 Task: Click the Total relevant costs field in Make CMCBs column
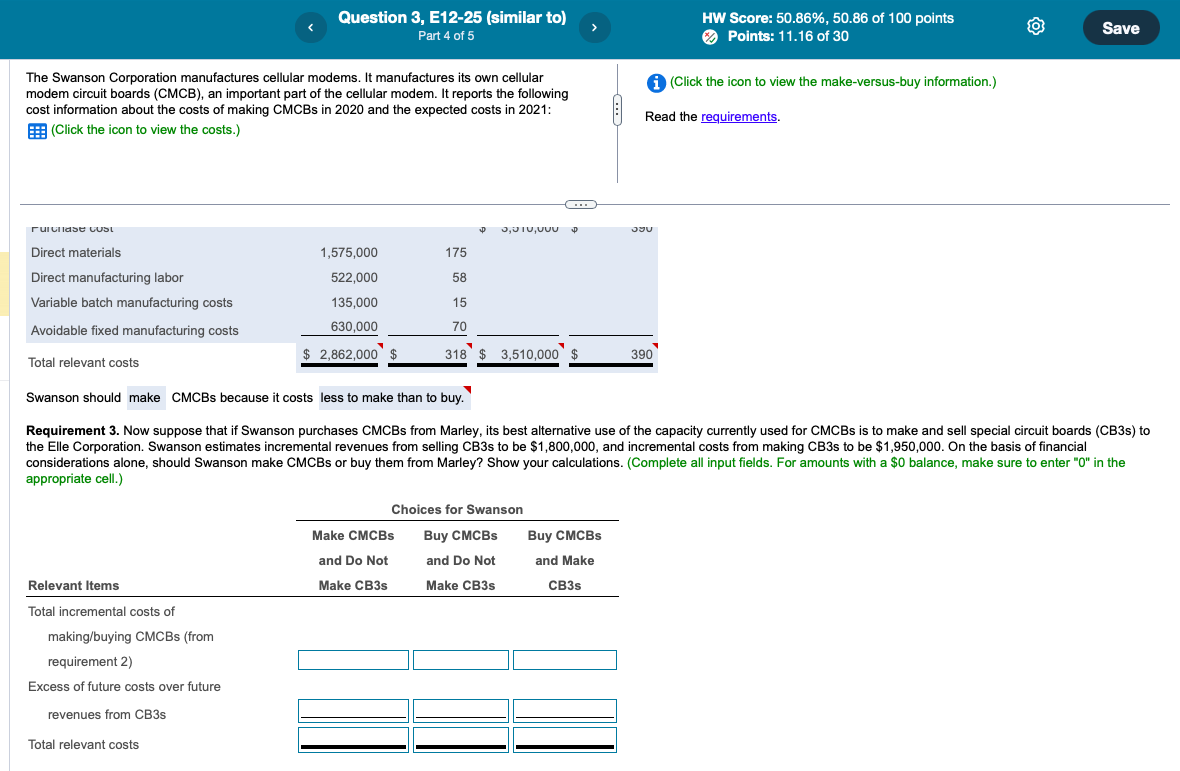[353, 738]
